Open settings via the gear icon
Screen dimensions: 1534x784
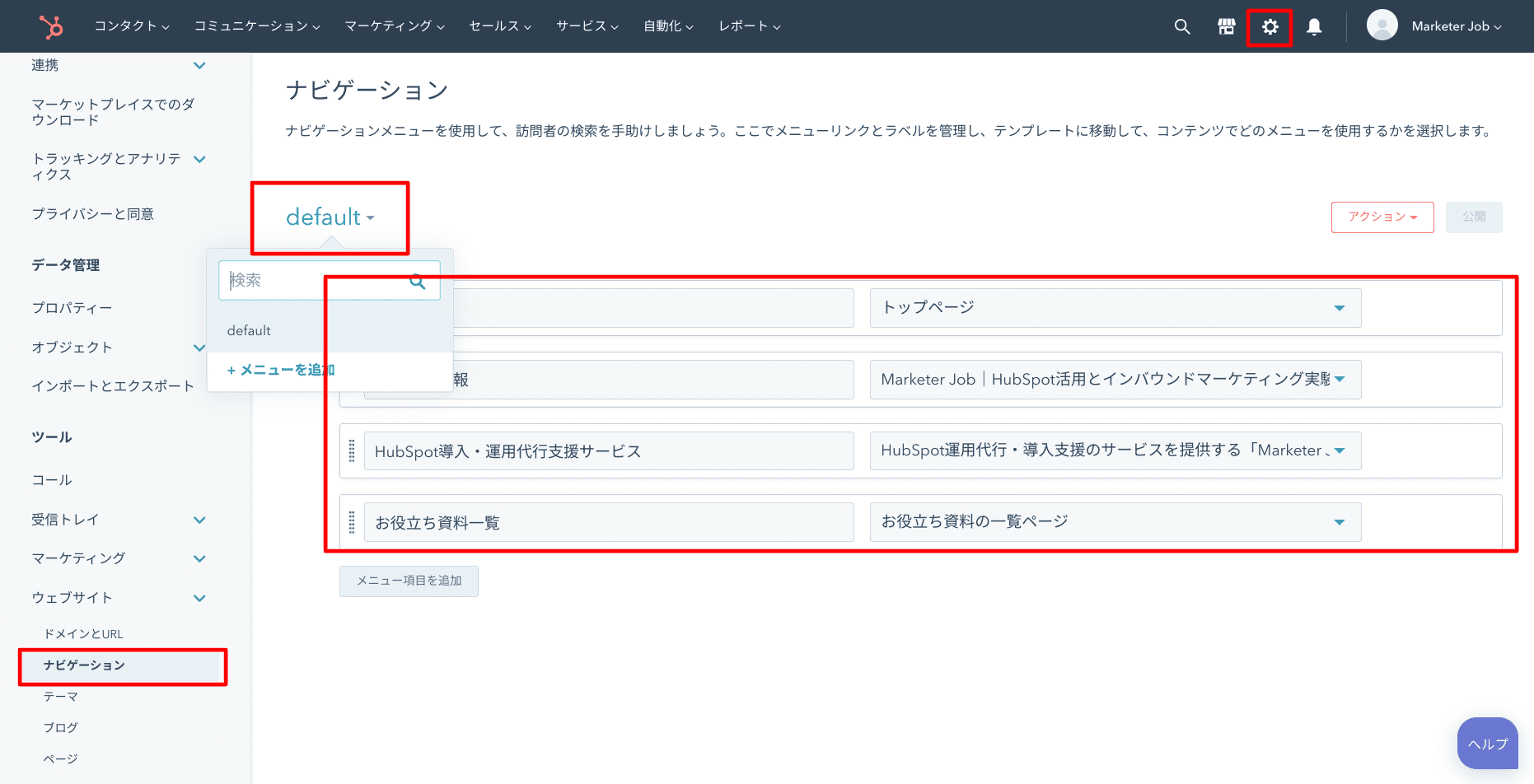click(1270, 26)
